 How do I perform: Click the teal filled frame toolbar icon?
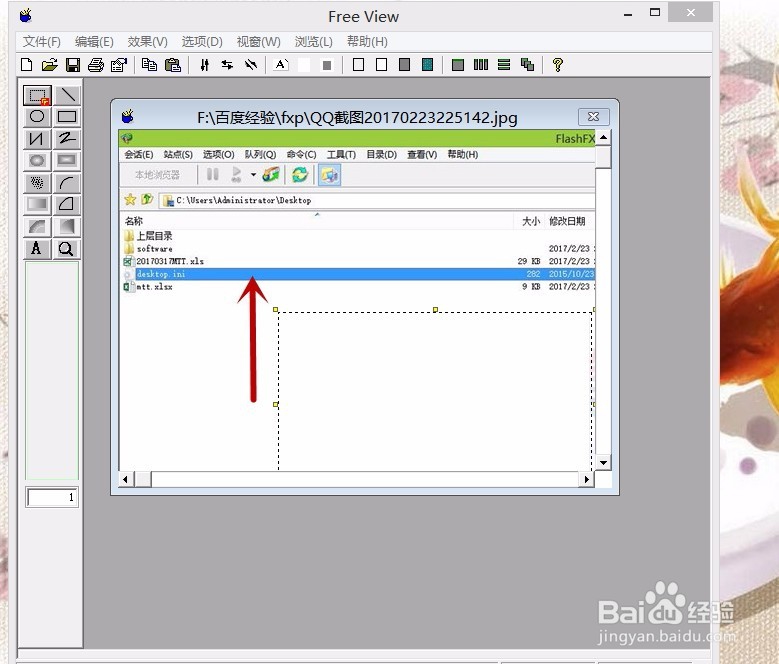click(x=427, y=65)
